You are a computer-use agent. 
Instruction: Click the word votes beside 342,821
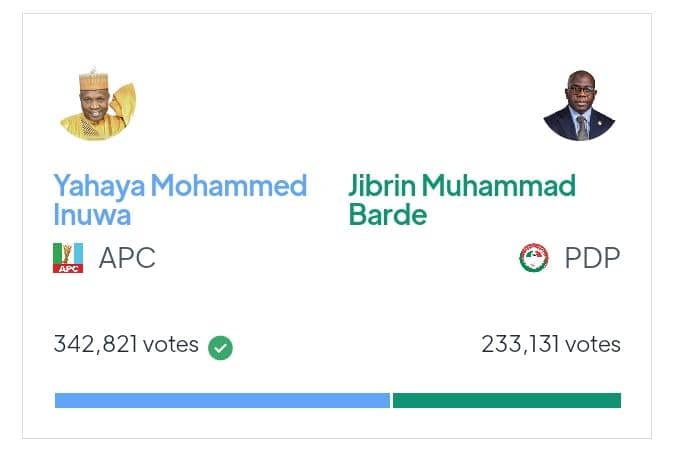click(171, 345)
